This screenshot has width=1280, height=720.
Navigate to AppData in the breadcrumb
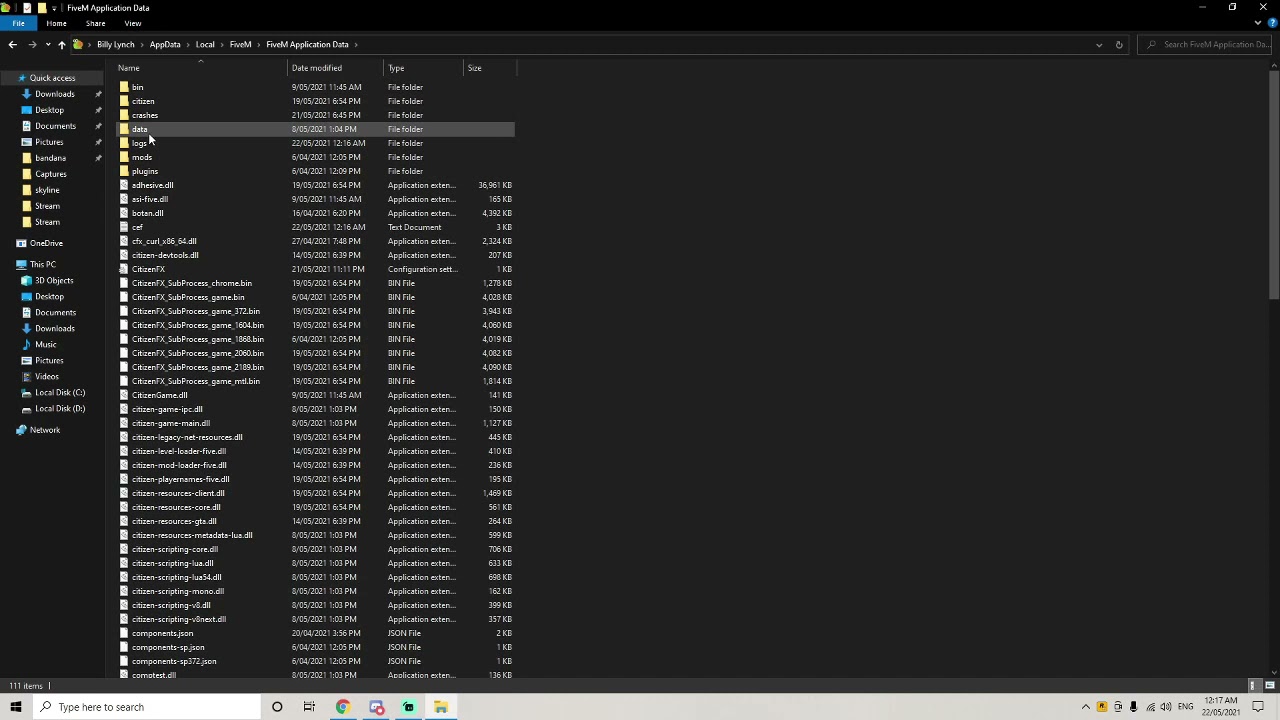165,44
